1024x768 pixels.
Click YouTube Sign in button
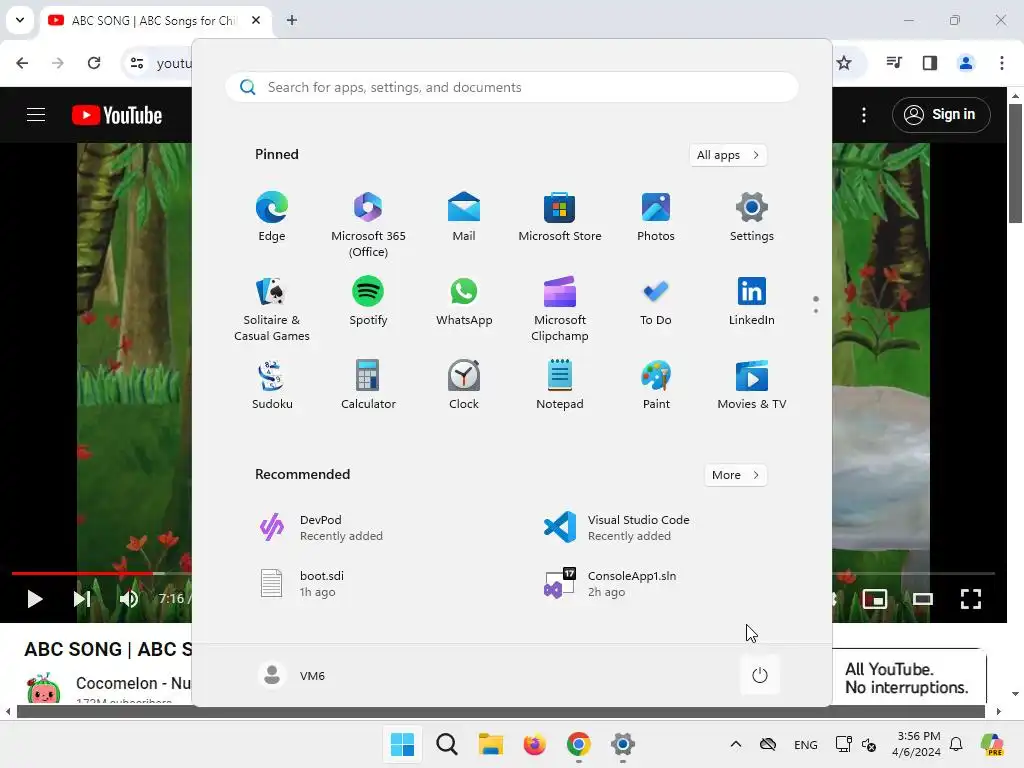point(941,114)
